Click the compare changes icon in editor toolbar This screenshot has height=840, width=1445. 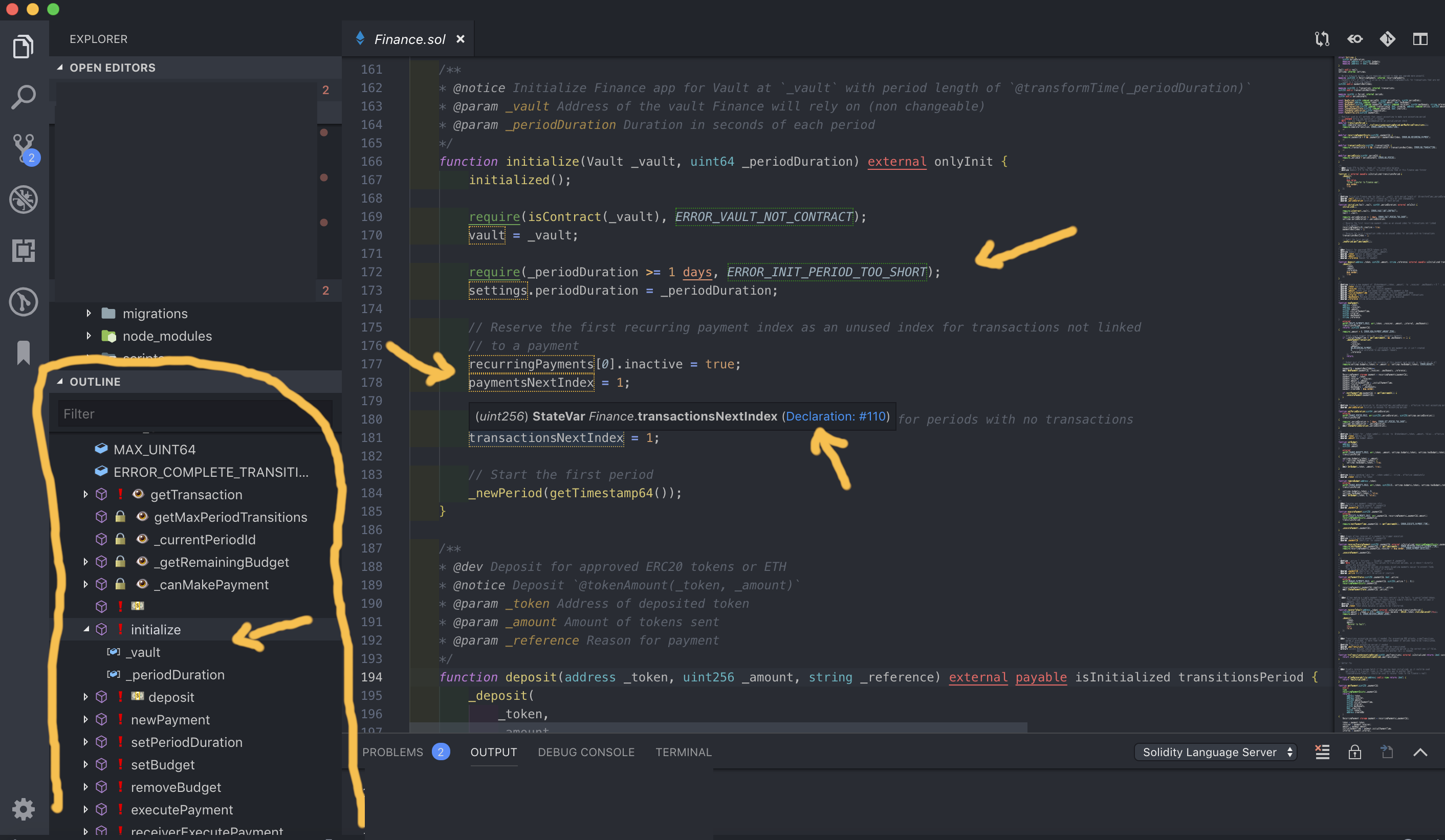[x=1322, y=39]
